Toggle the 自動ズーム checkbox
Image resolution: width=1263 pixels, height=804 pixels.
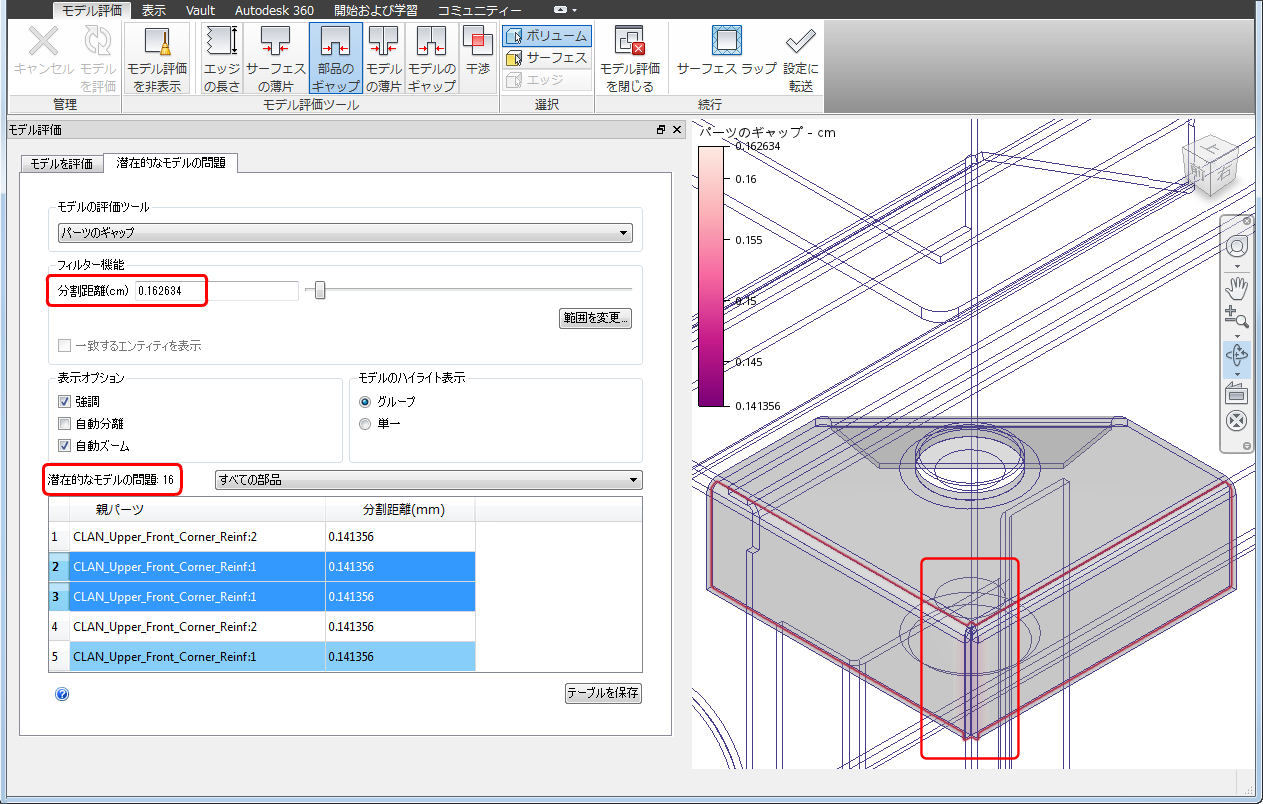64,445
